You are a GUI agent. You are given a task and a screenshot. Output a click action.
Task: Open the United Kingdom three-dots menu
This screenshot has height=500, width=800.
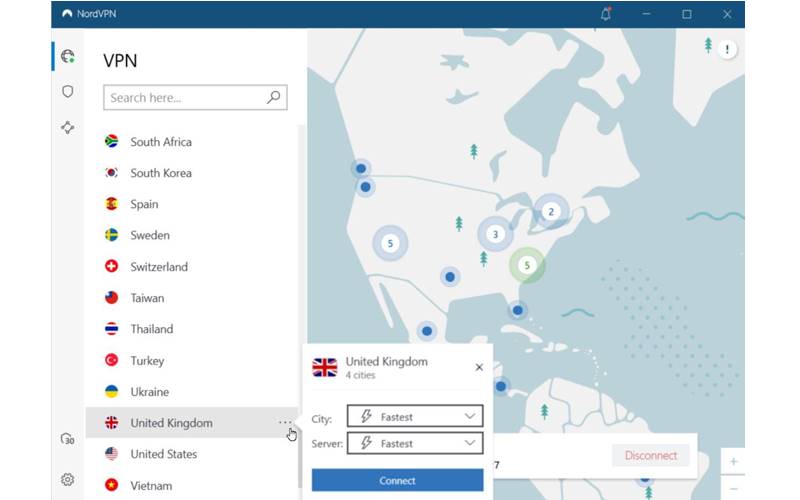pyautogui.click(x=285, y=423)
